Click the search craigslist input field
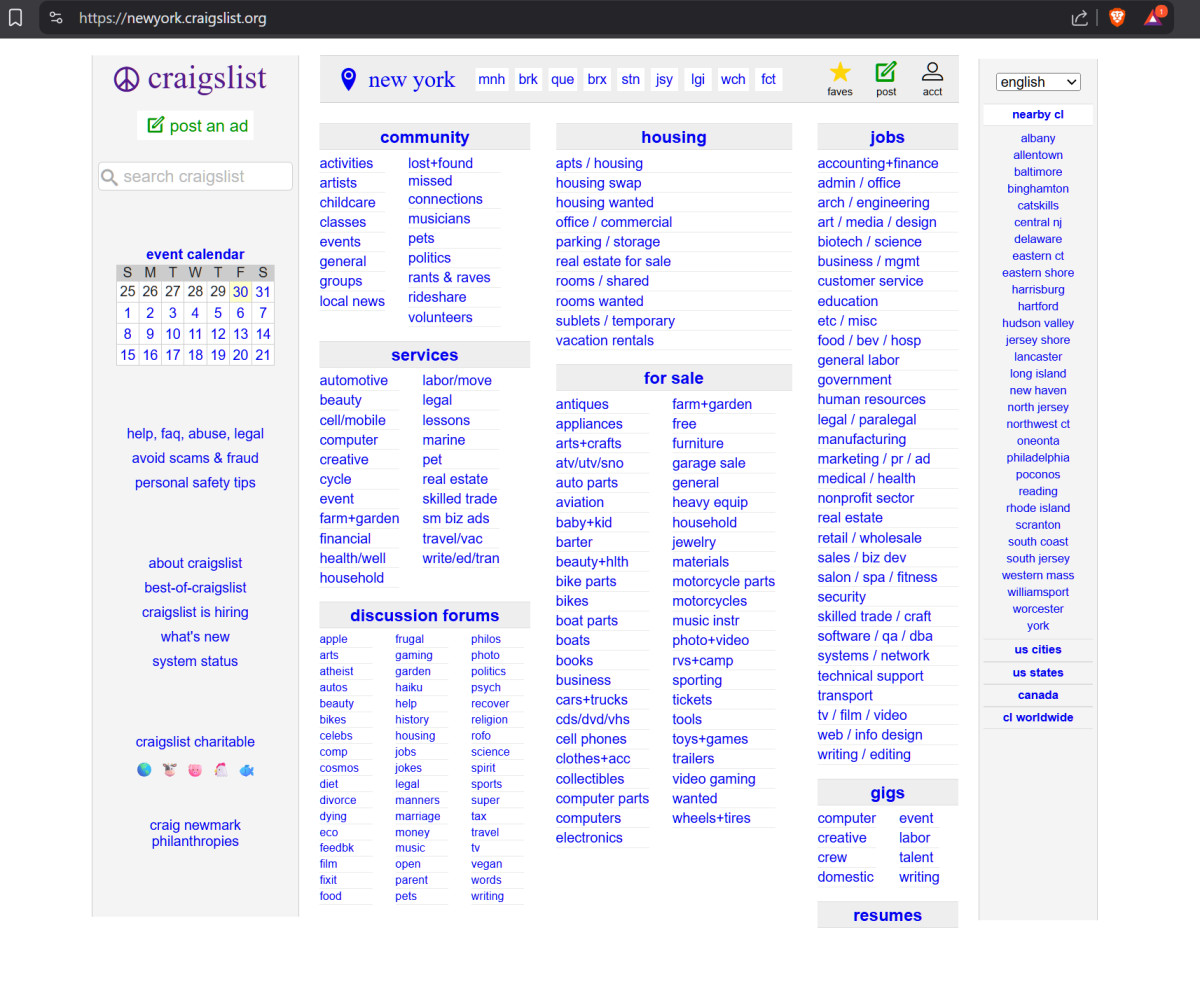Viewport: 1200px width, 991px height. [x=196, y=177]
